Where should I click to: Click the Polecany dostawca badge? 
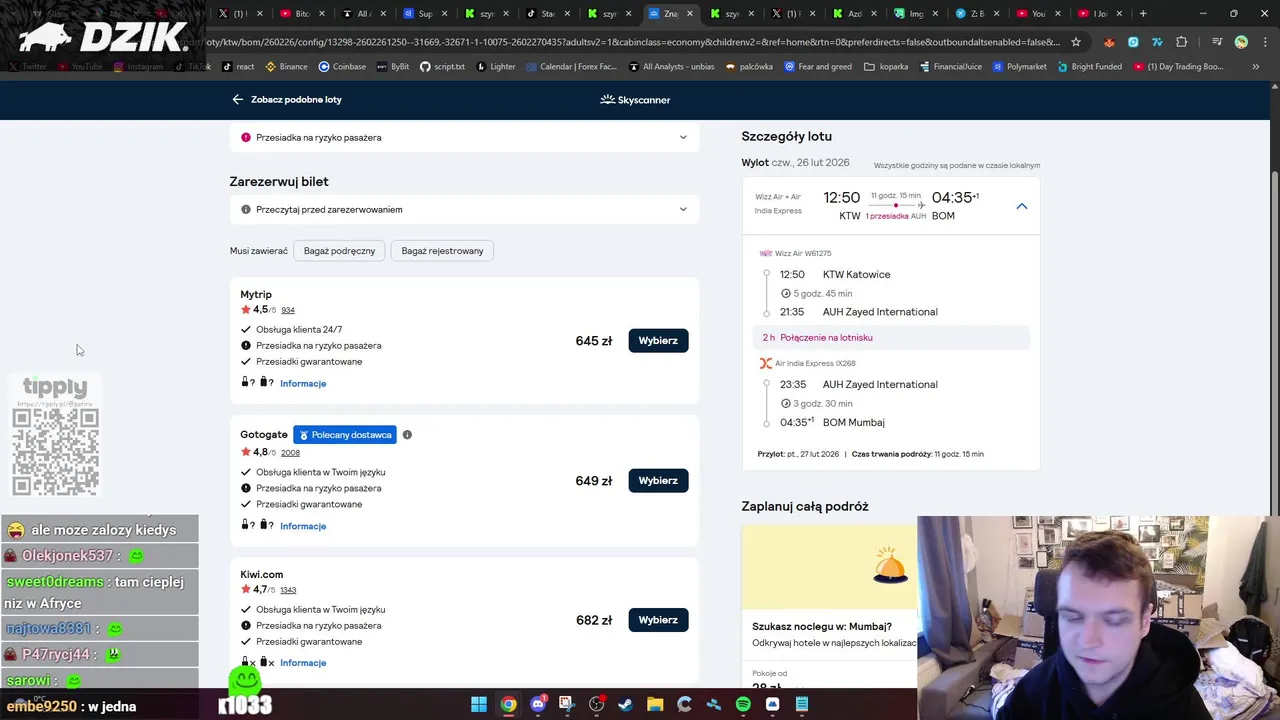[345, 435]
